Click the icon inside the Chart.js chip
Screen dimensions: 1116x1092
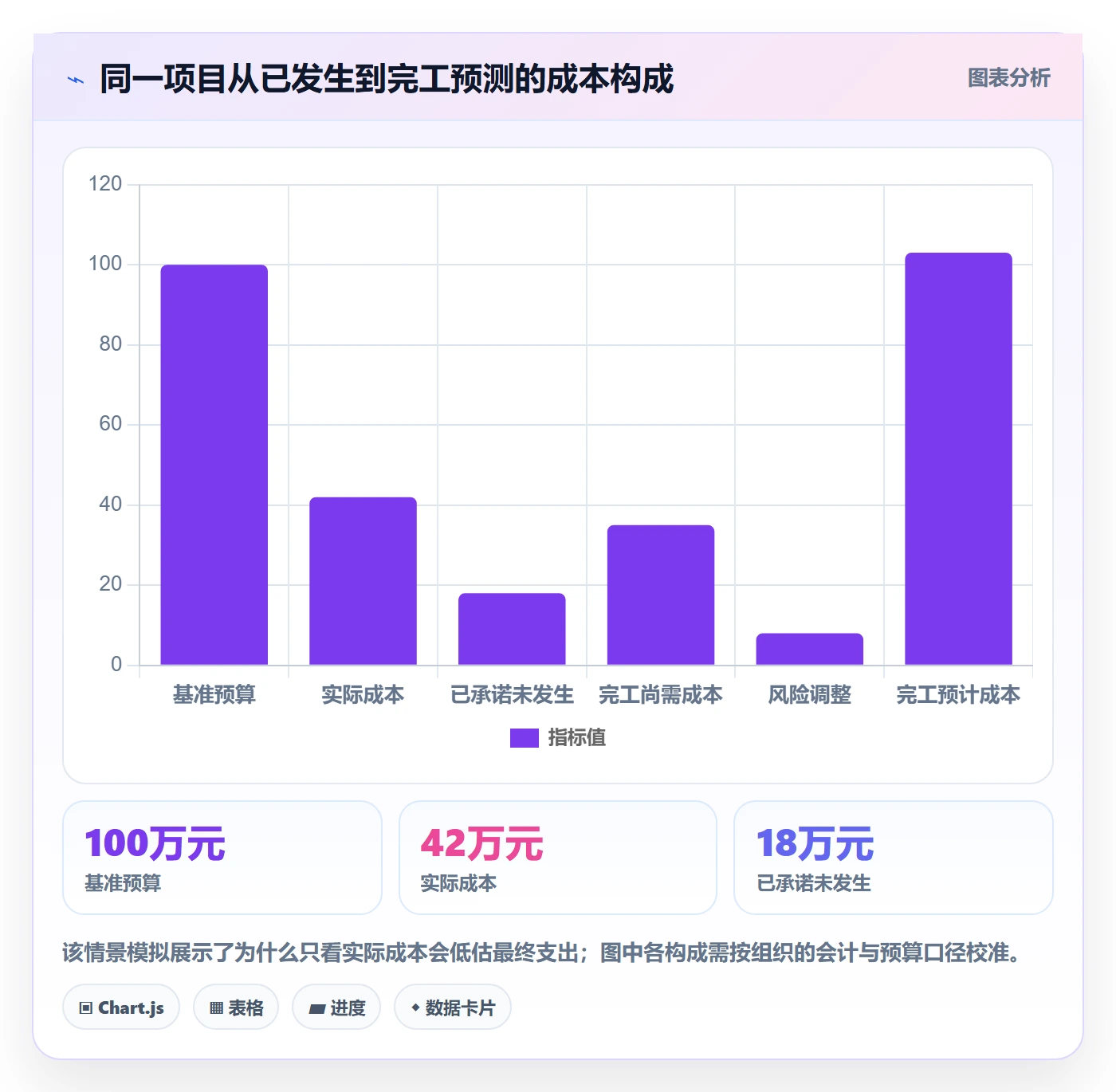[86, 1008]
